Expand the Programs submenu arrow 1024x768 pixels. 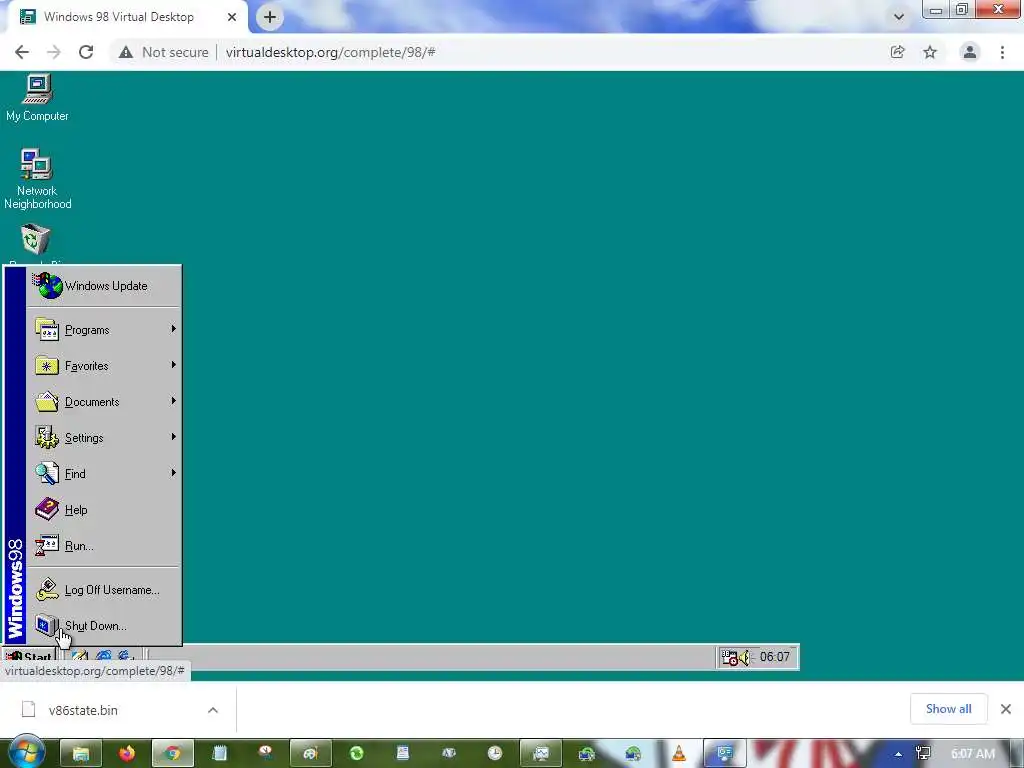click(173, 328)
